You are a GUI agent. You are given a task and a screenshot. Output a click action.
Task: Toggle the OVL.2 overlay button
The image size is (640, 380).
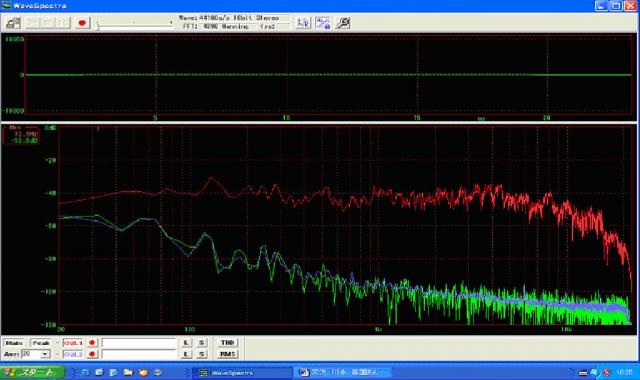pos(73,354)
